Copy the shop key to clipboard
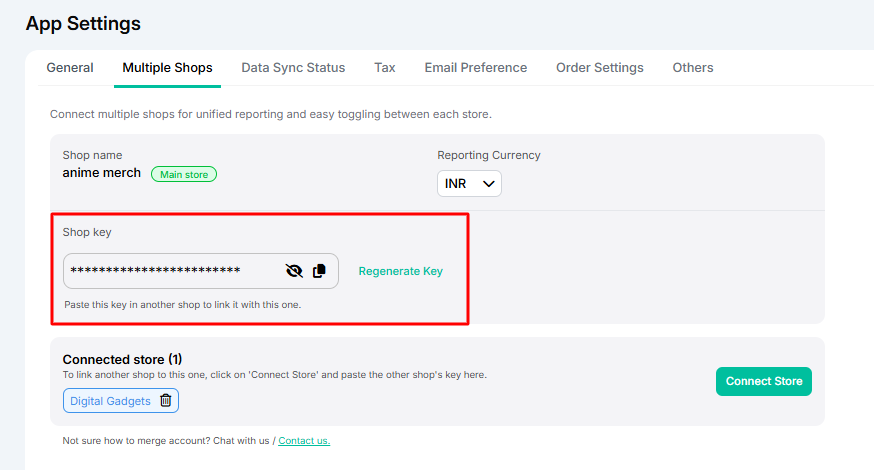This screenshot has width=874, height=470. (320, 271)
